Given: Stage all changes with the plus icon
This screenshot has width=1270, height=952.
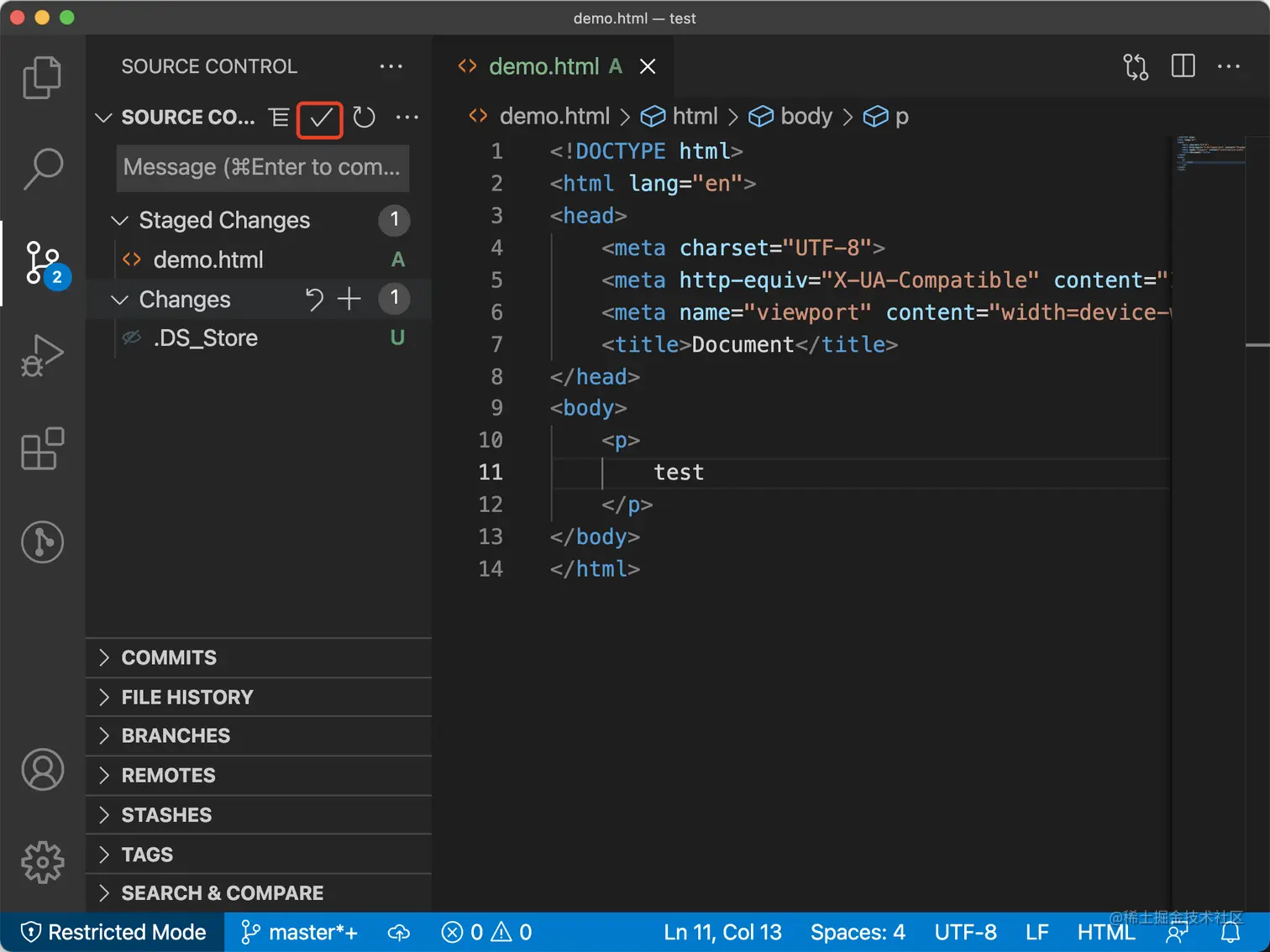Looking at the screenshot, I should click(349, 299).
